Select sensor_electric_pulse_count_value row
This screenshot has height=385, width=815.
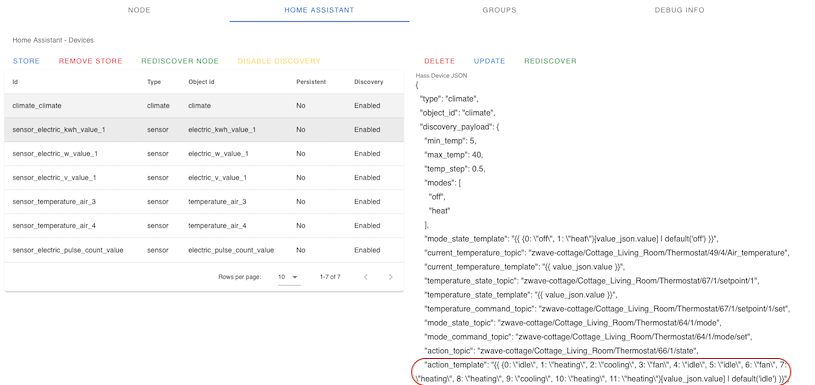coord(204,250)
